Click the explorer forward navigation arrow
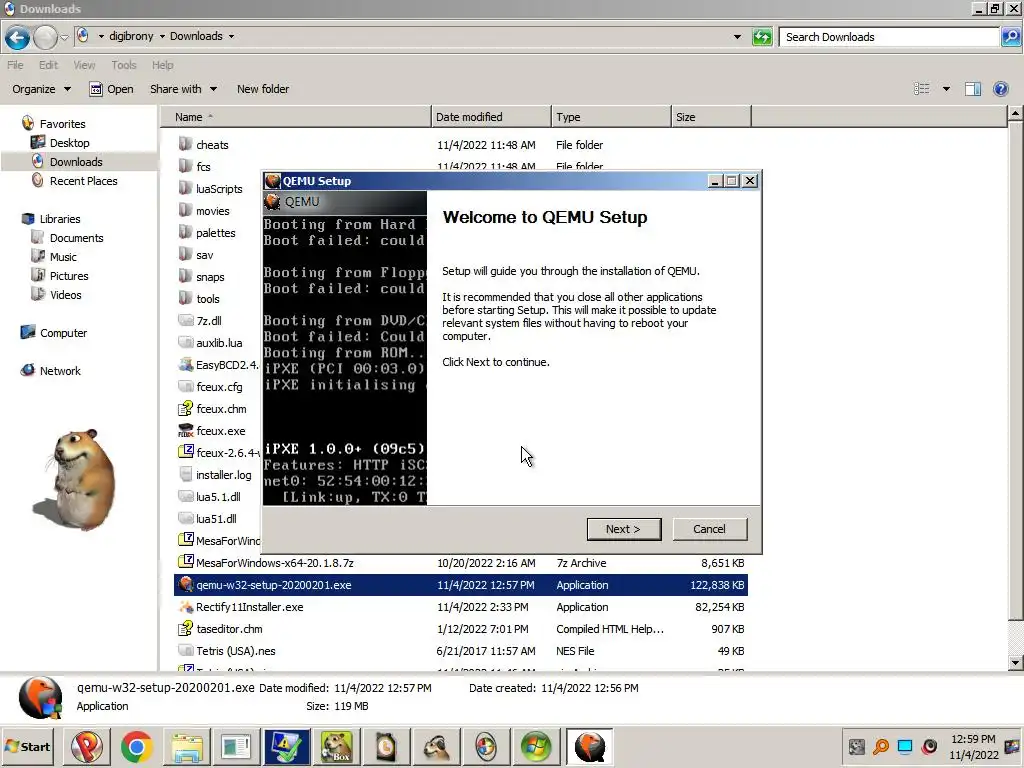The width and height of the screenshot is (1024, 768). 45,37
